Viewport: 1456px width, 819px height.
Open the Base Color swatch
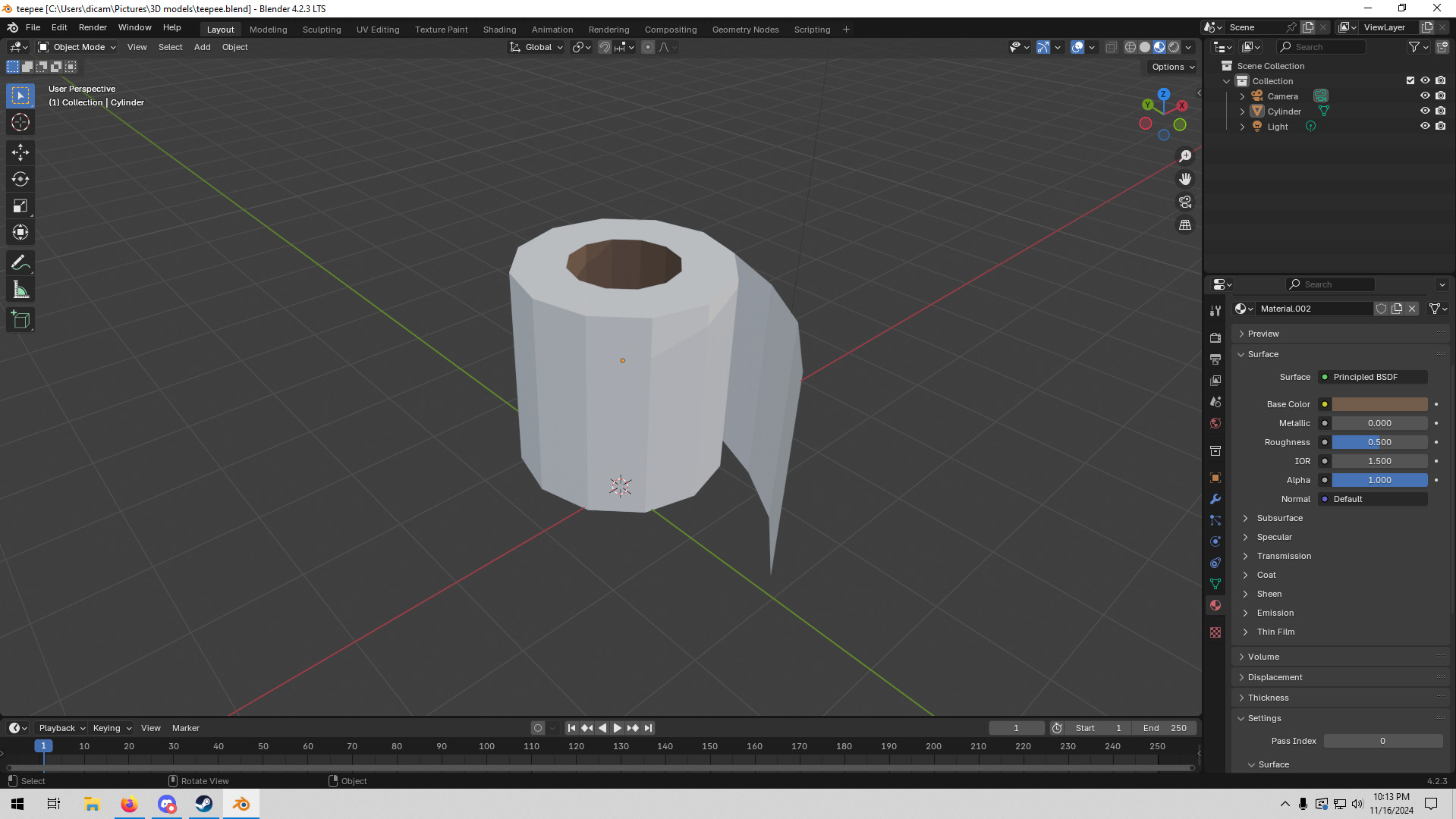point(1379,404)
